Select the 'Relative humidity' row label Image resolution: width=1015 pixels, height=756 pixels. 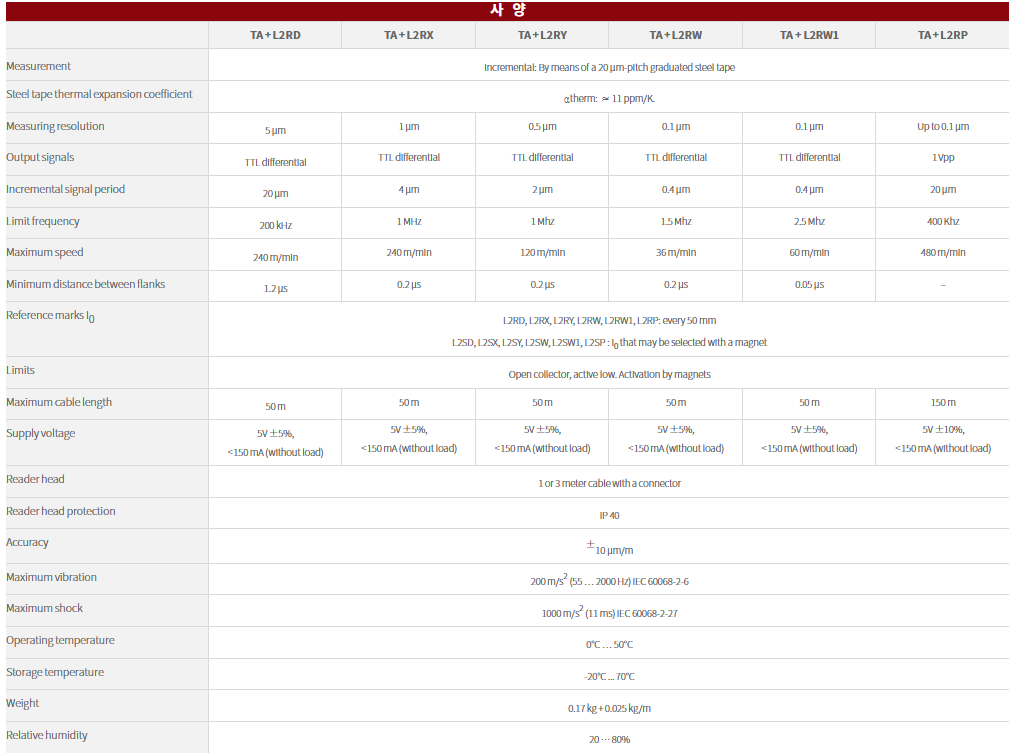[47, 735]
